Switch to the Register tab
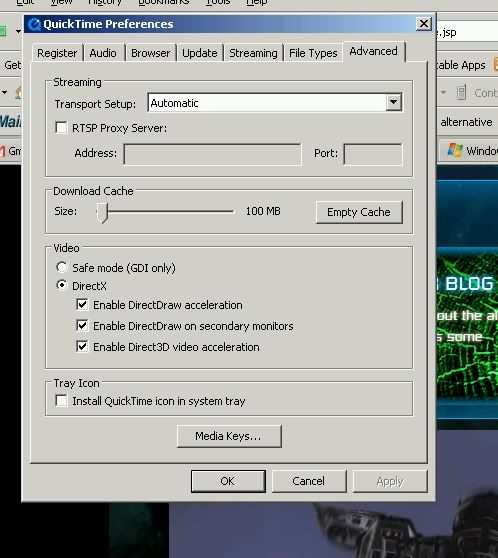498x558 pixels. point(57,53)
